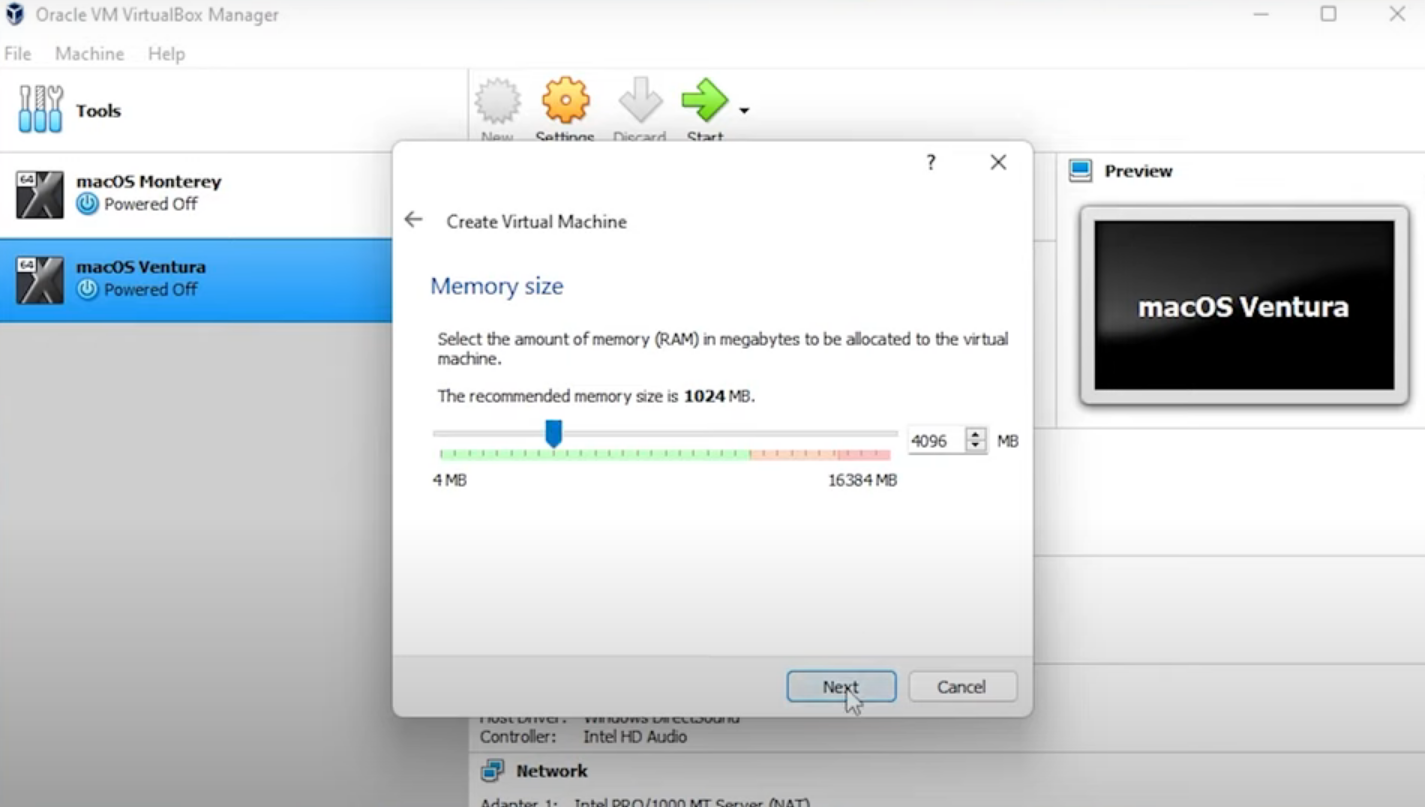Open Settings gear toolbar icon
The width and height of the screenshot is (1425, 807).
[x=565, y=101]
